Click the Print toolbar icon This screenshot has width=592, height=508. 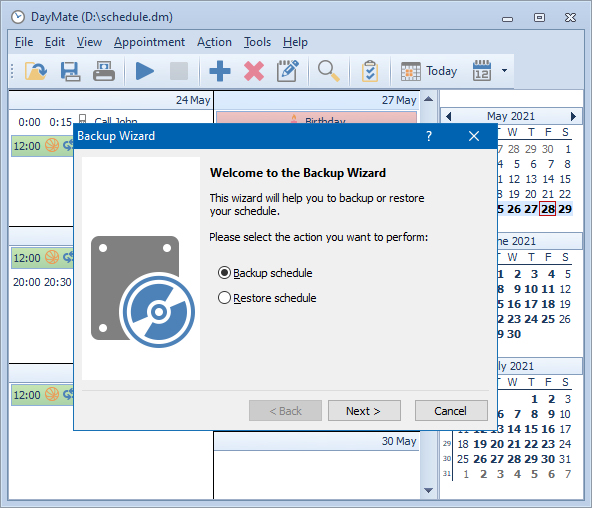point(104,71)
